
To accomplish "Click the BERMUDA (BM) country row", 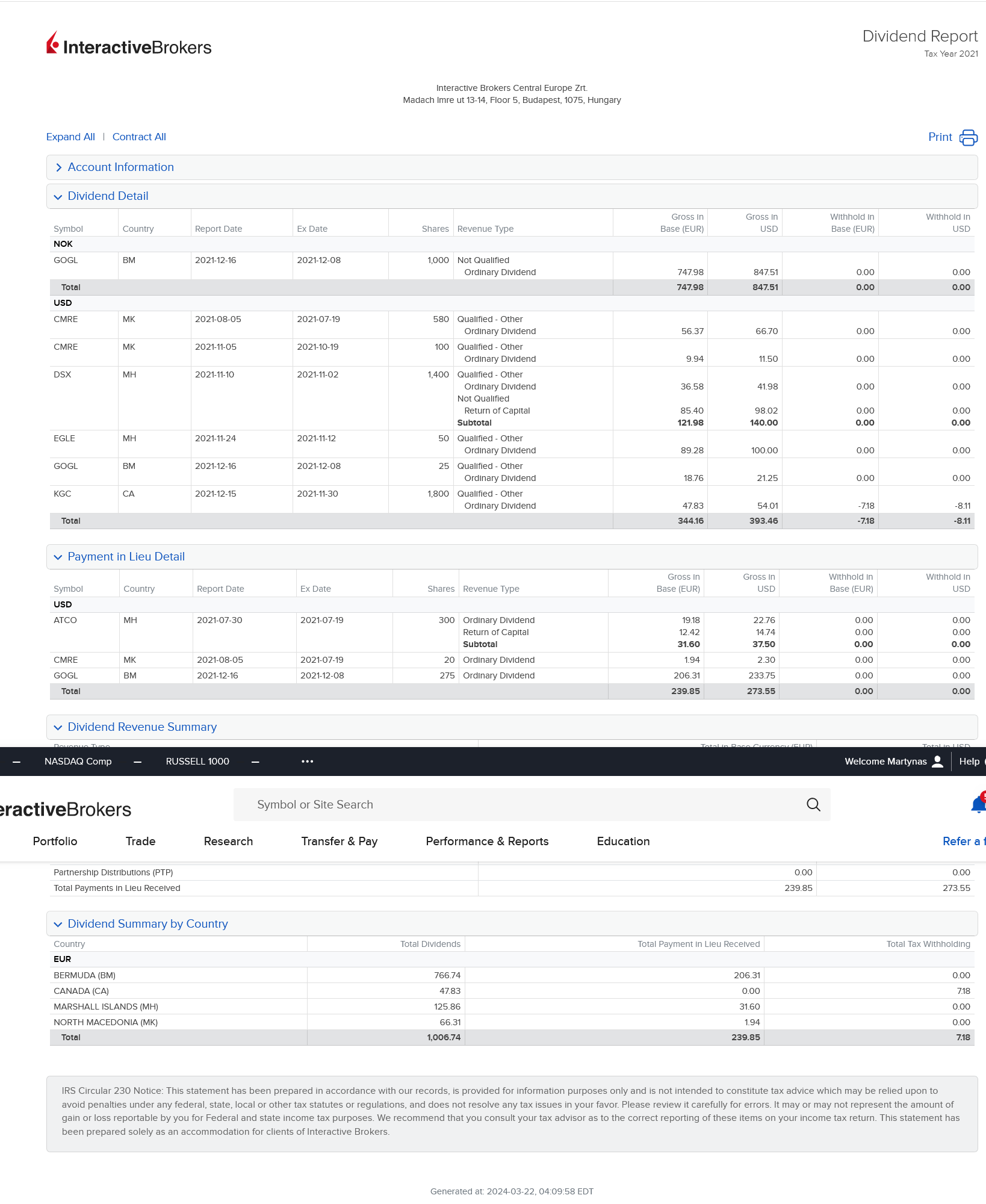I will click(x=512, y=975).
